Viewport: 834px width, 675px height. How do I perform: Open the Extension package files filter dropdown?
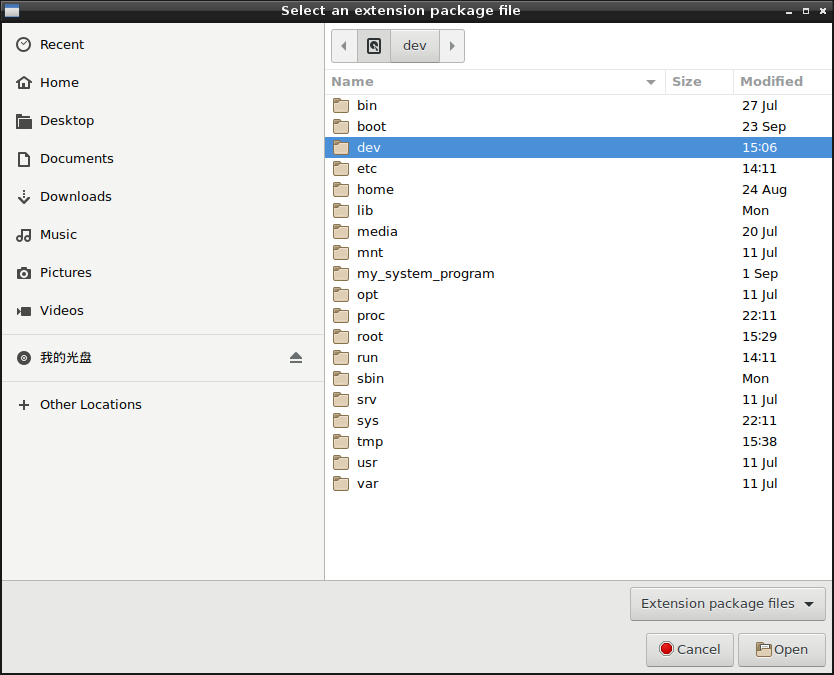[x=728, y=604]
